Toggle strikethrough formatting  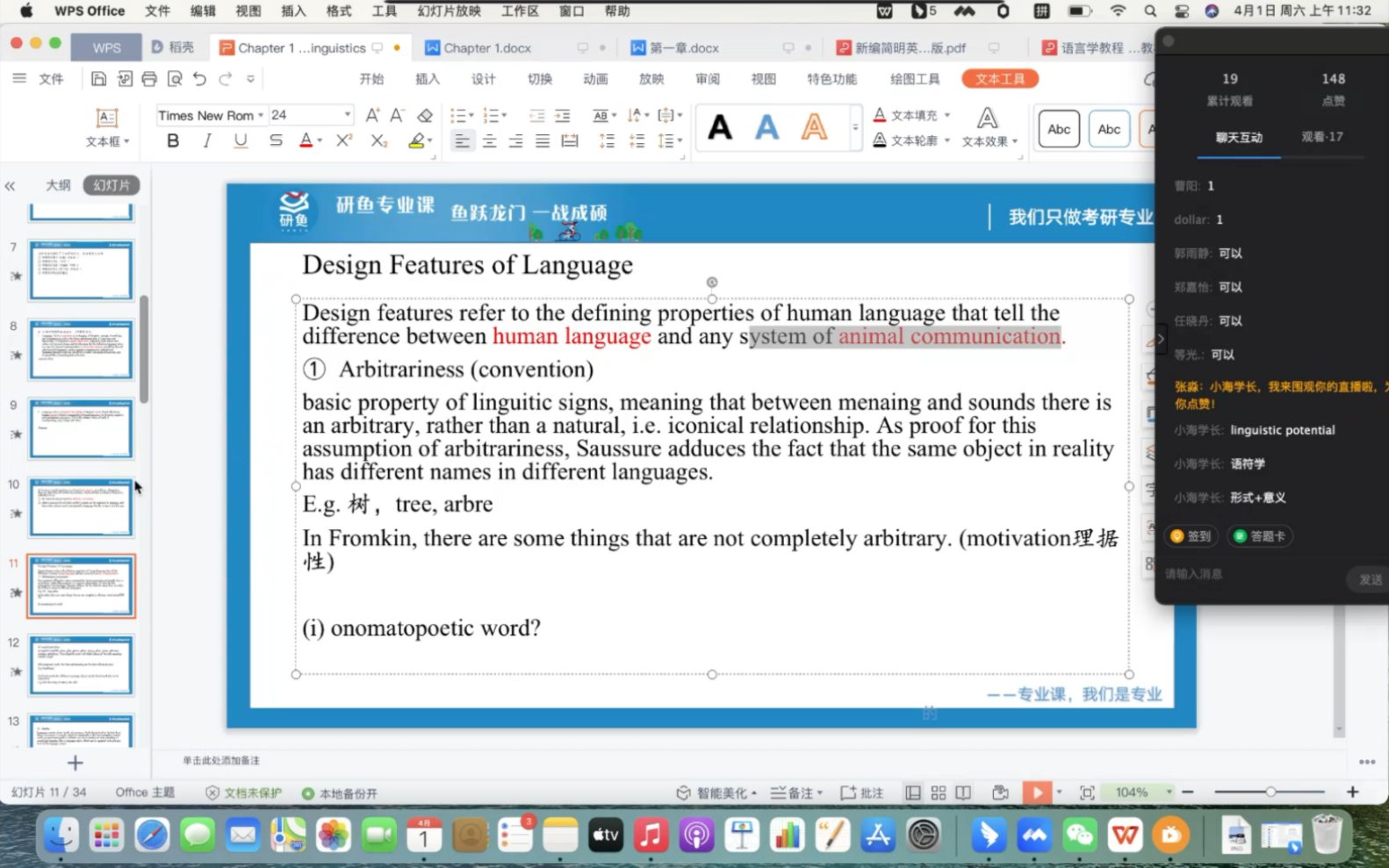tap(276, 140)
